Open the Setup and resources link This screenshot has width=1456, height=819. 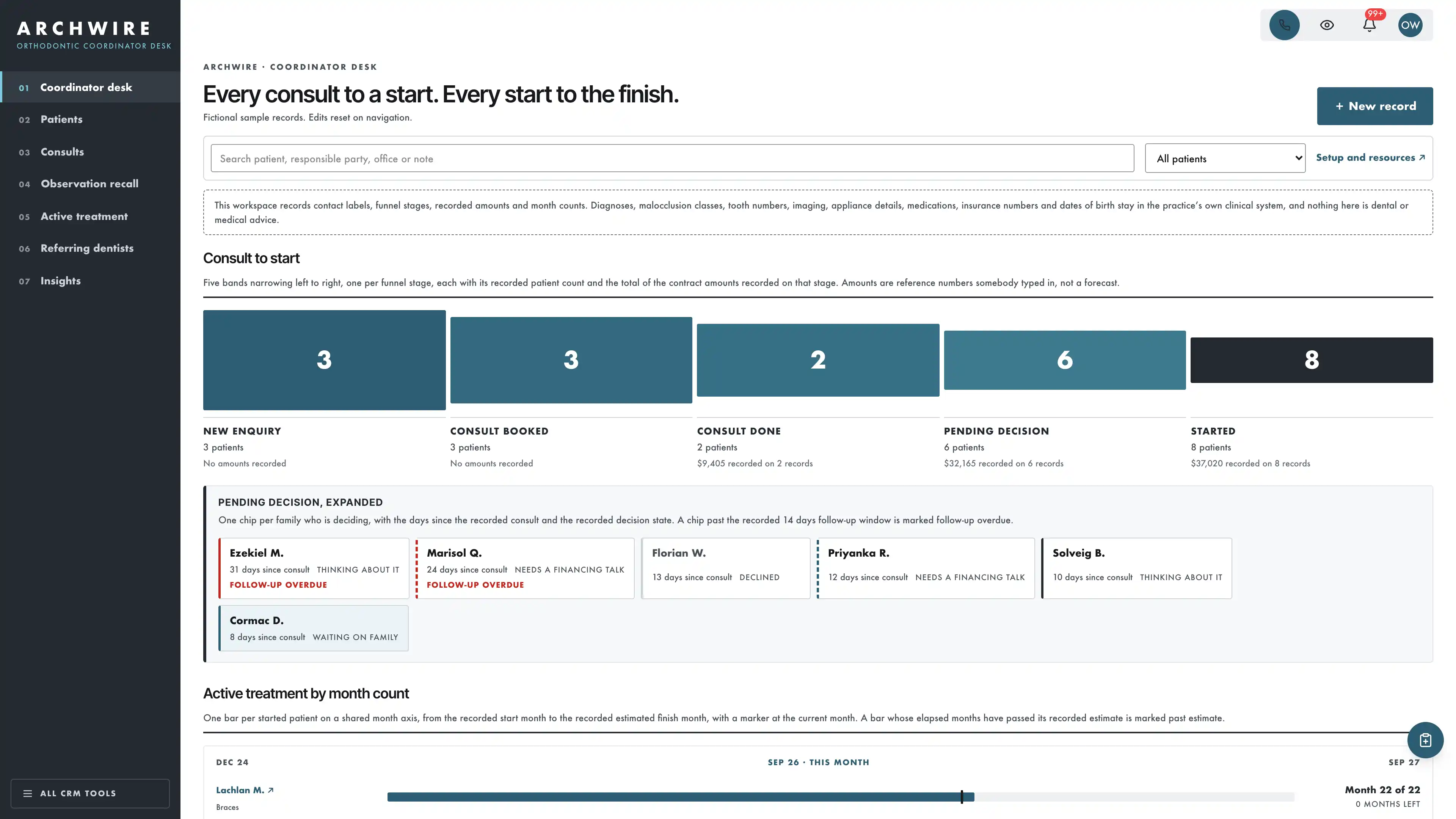click(x=1370, y=158)
